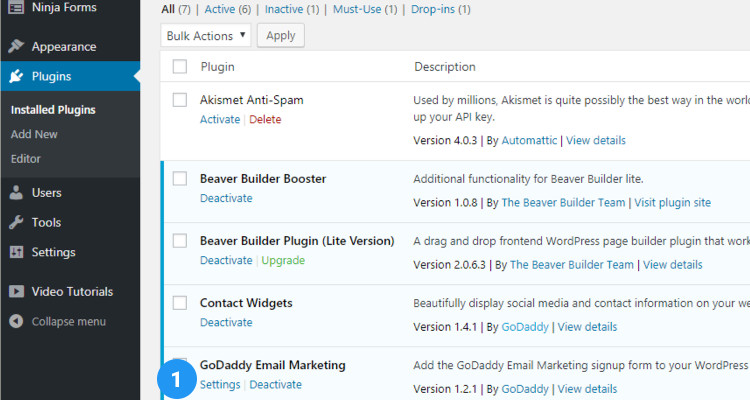
Task: Visit plugin site for Beaver Builder Booster
Action: click(x=673, y=202)
